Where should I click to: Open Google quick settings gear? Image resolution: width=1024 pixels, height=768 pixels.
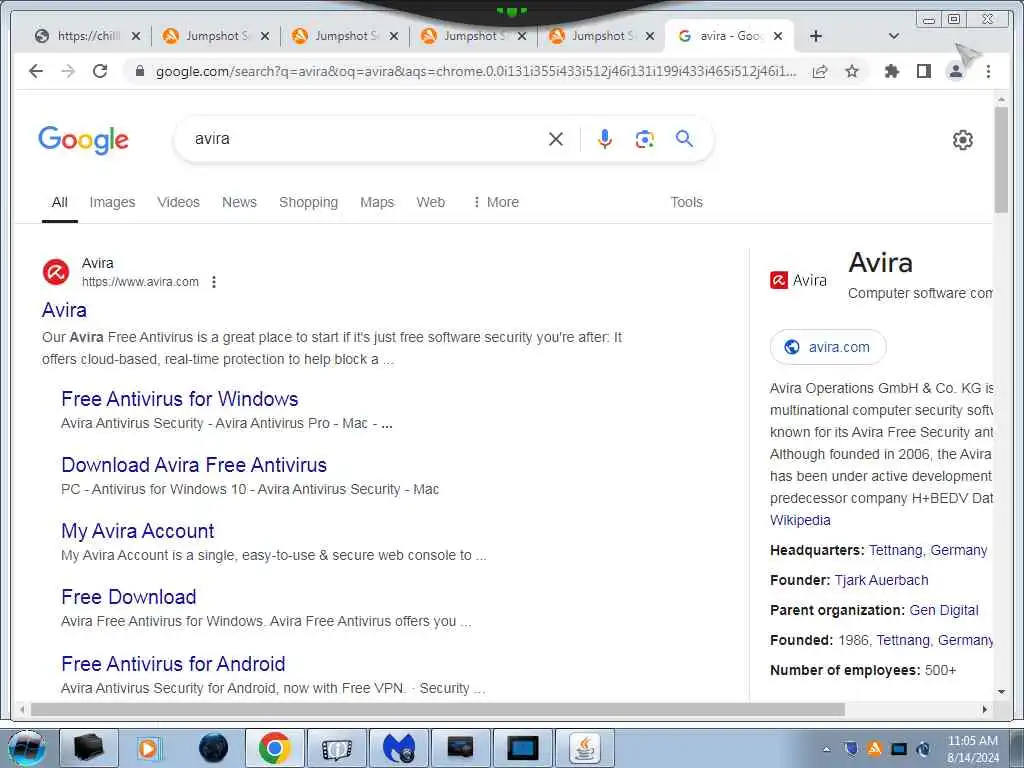[963, 140]
